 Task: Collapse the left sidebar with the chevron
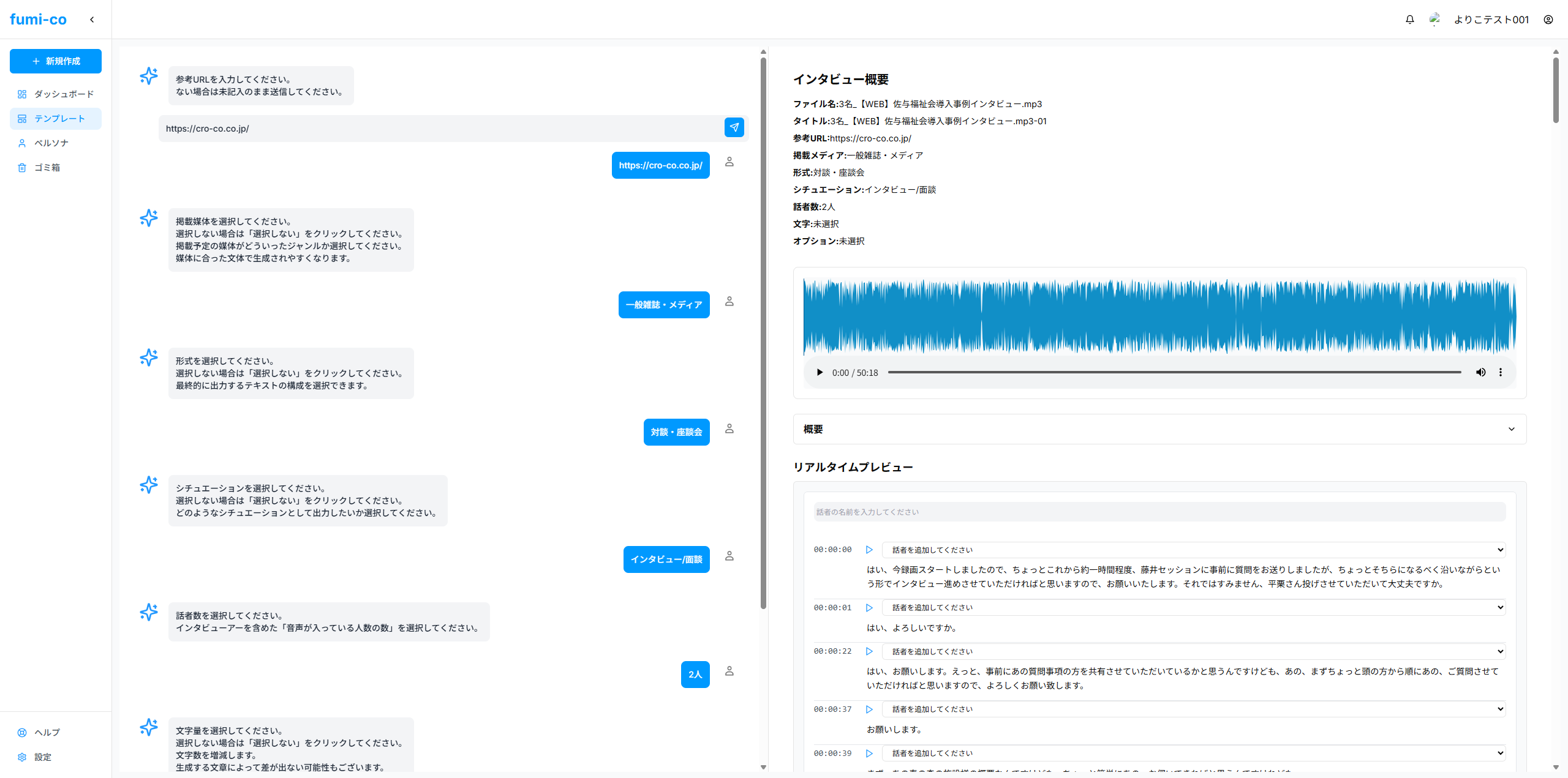pyautogui.click(x=91, y=19)
